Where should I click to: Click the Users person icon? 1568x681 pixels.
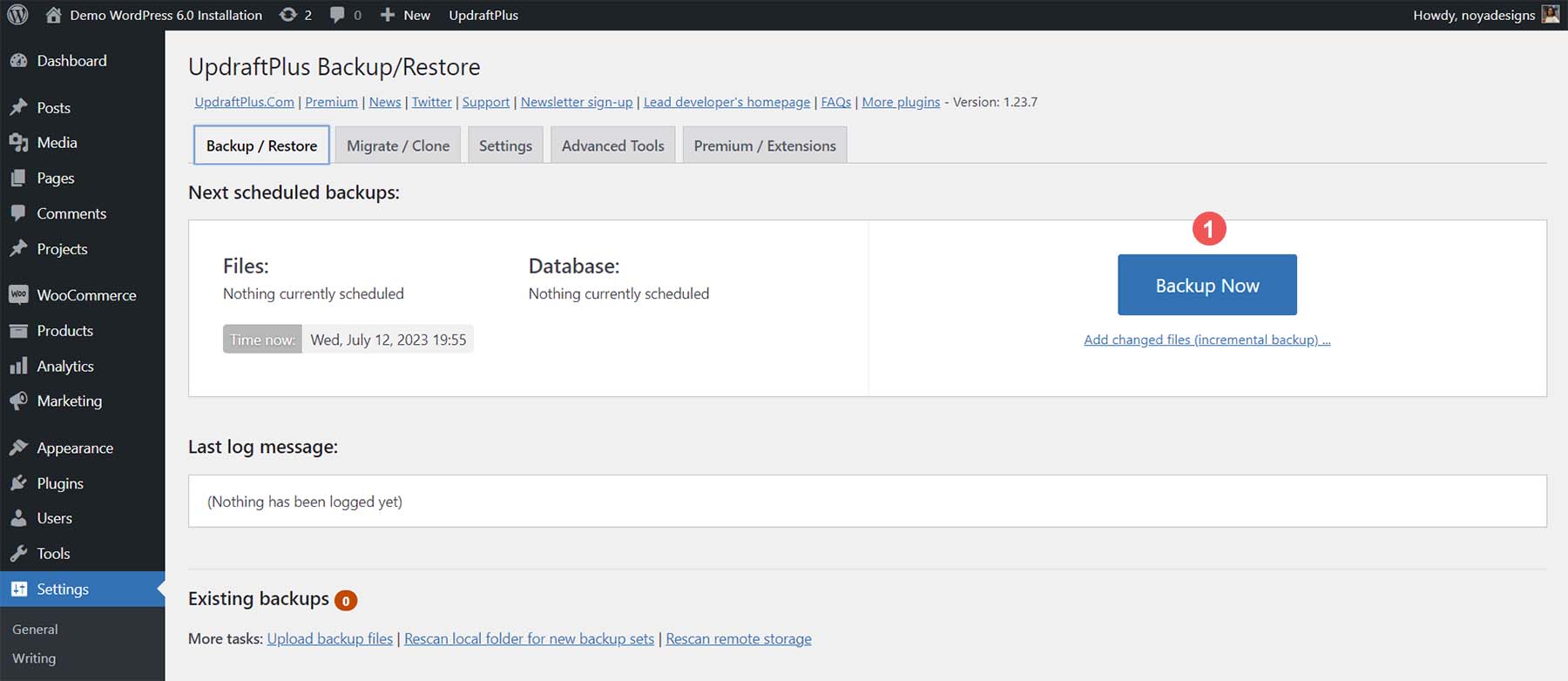click(x=18, y=518)
